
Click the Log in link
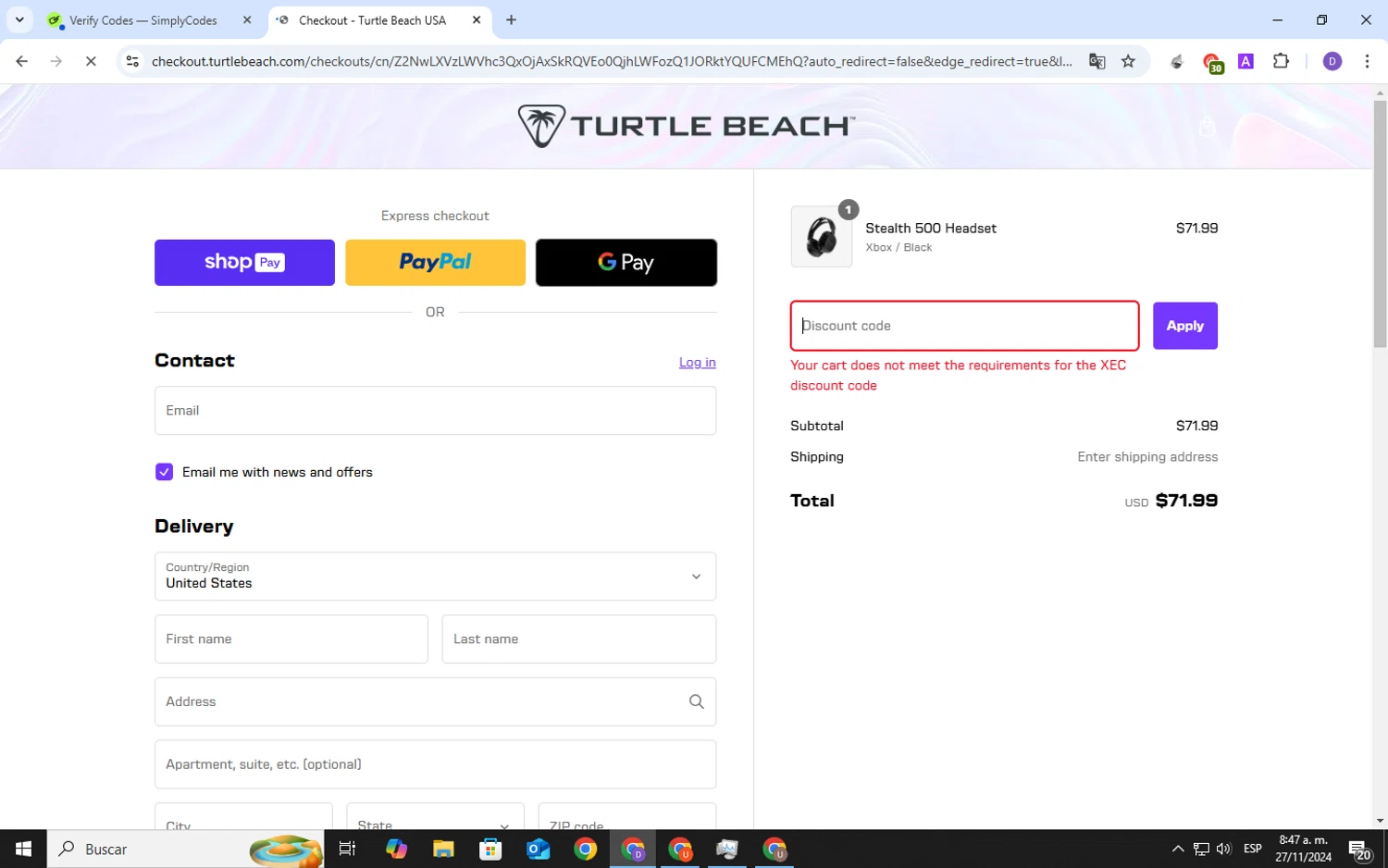click(697, 362)
